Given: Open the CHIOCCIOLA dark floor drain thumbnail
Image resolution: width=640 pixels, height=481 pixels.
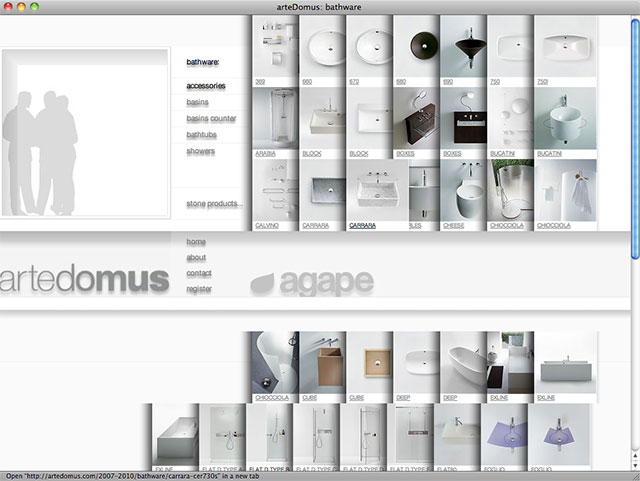Looking at the screenshot, I should click(x=276, y=363).
